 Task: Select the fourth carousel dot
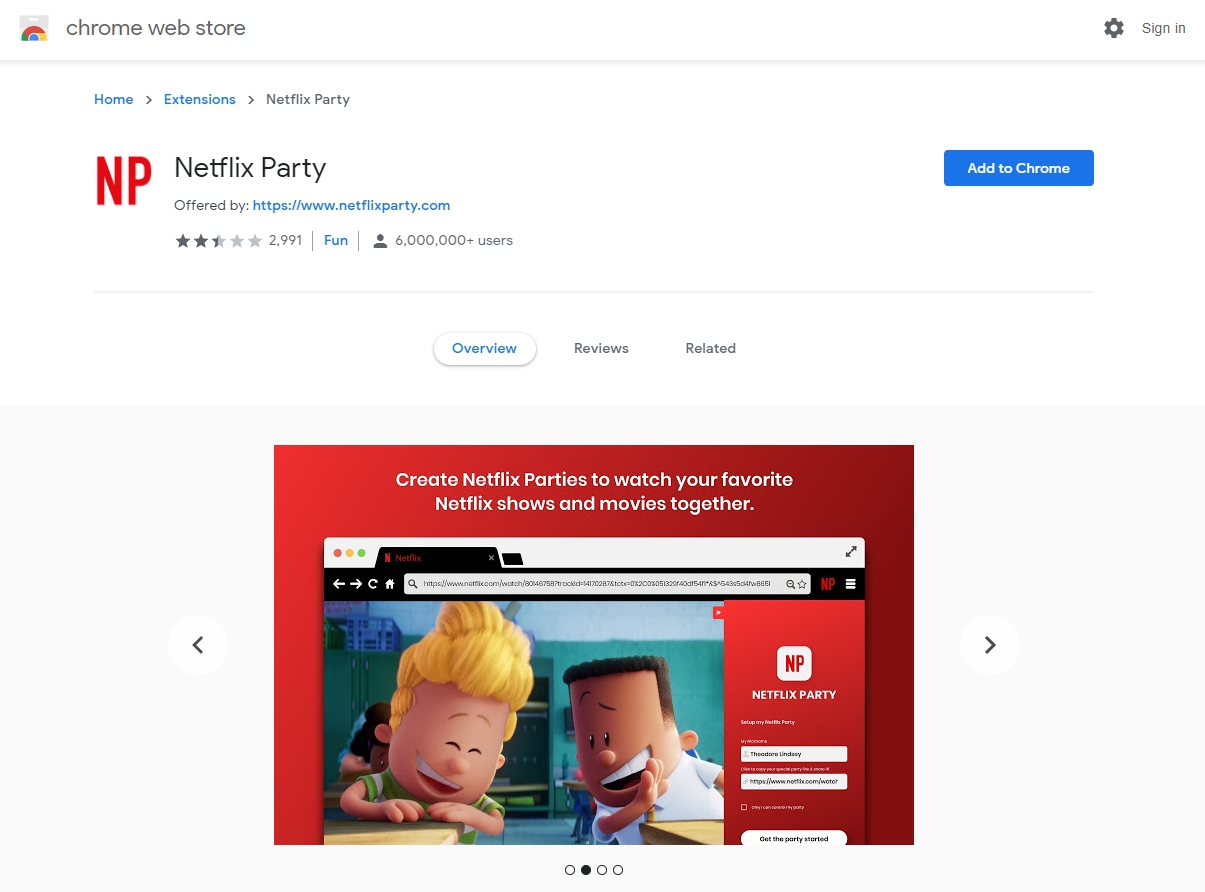click(618, 870)
